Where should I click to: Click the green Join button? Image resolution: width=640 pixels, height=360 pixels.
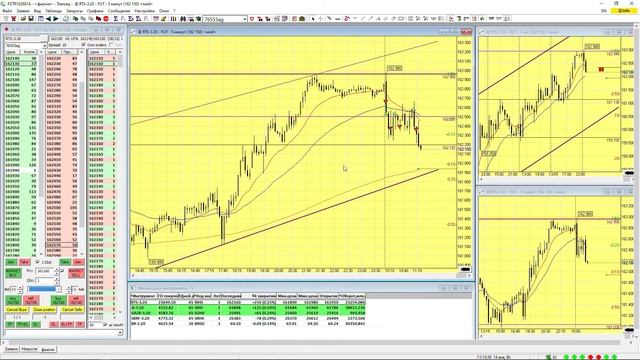click(x=11, y=262)
